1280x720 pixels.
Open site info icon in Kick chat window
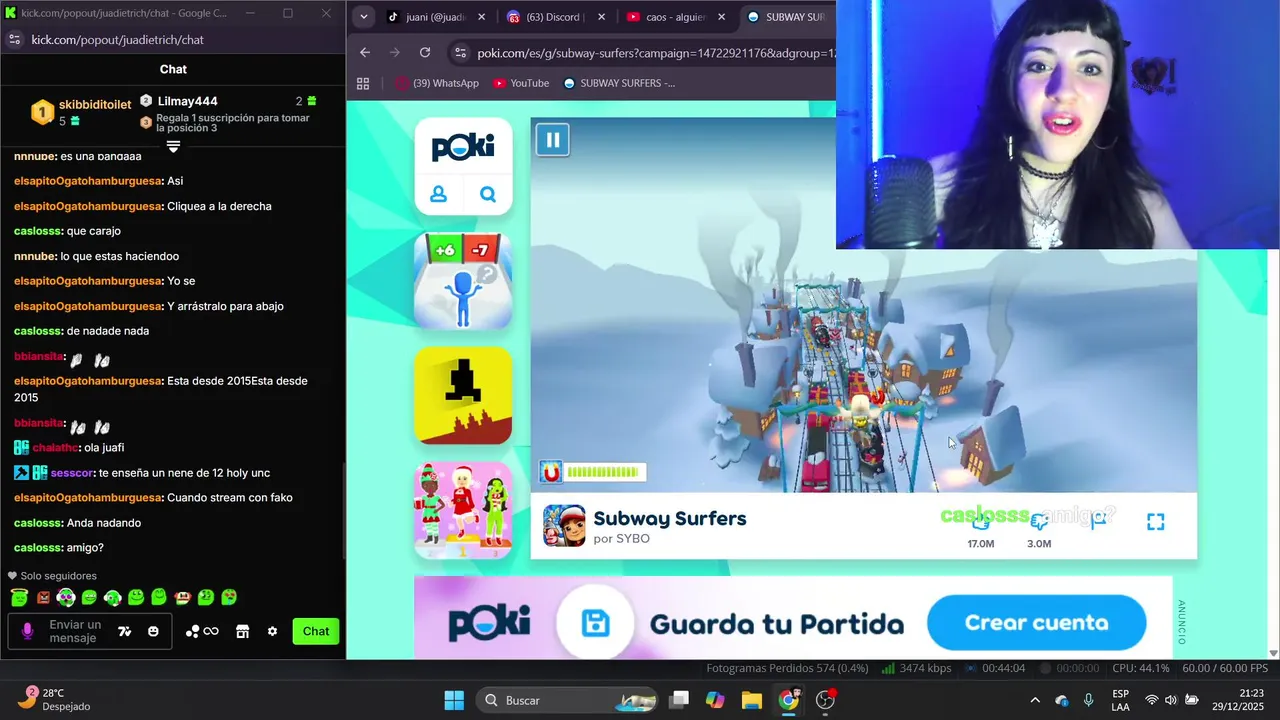(x=14, y=40)
